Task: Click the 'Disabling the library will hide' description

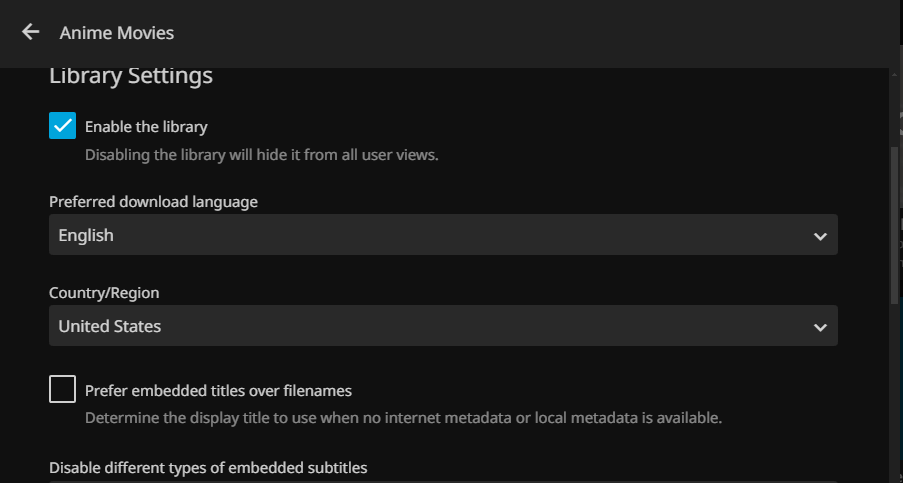Action: (x=262, y=155)
